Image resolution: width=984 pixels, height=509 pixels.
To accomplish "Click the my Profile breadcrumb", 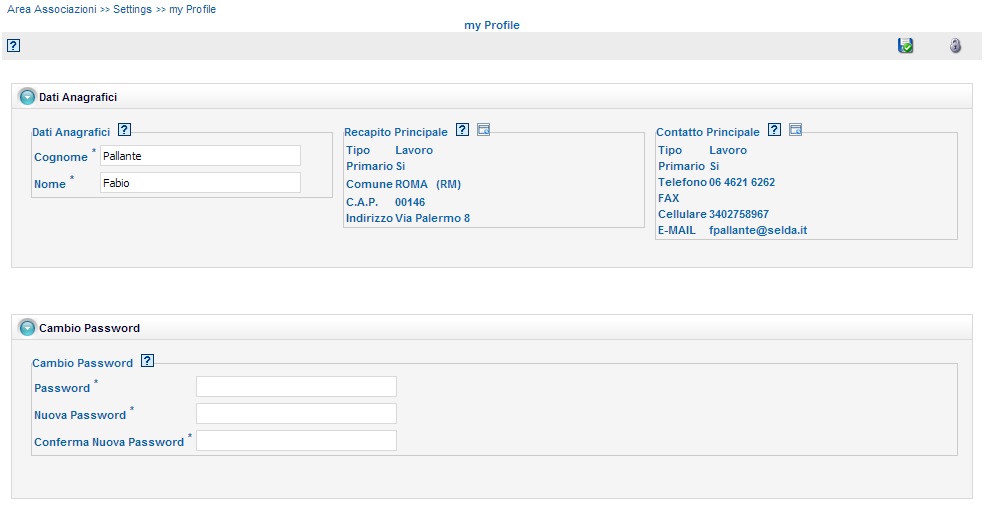I will pyautogui.click(x=193, y=9).
